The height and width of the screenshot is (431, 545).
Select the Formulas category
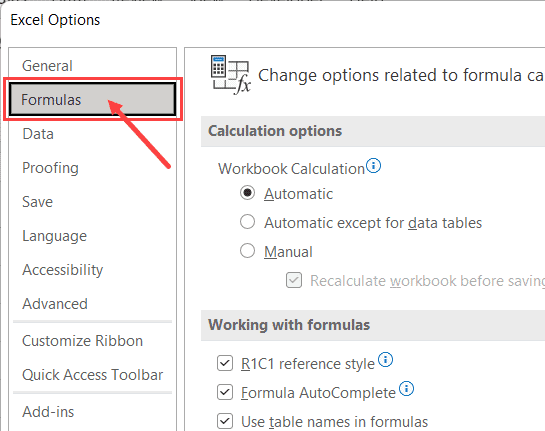point(92,99)
